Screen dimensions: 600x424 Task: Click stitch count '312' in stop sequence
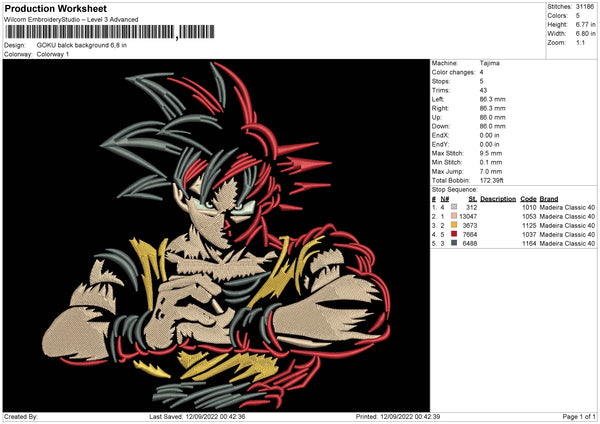pyautogui.click(x=471, y=207)
